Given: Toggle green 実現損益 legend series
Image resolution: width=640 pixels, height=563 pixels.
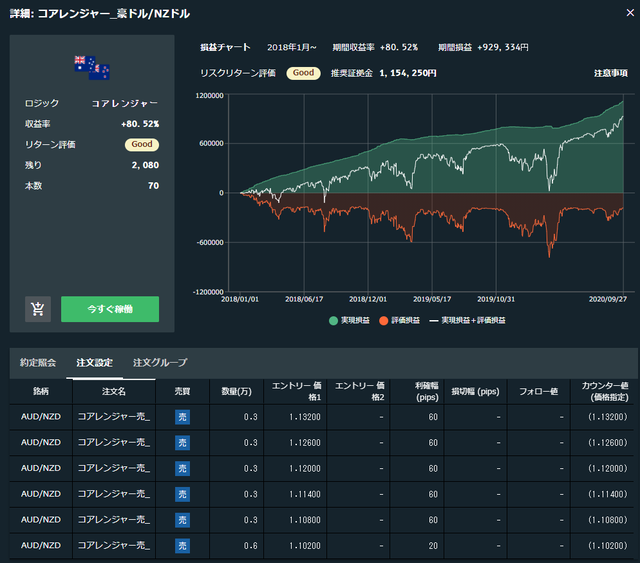Looking at the screenshot, I should (349, 320).
